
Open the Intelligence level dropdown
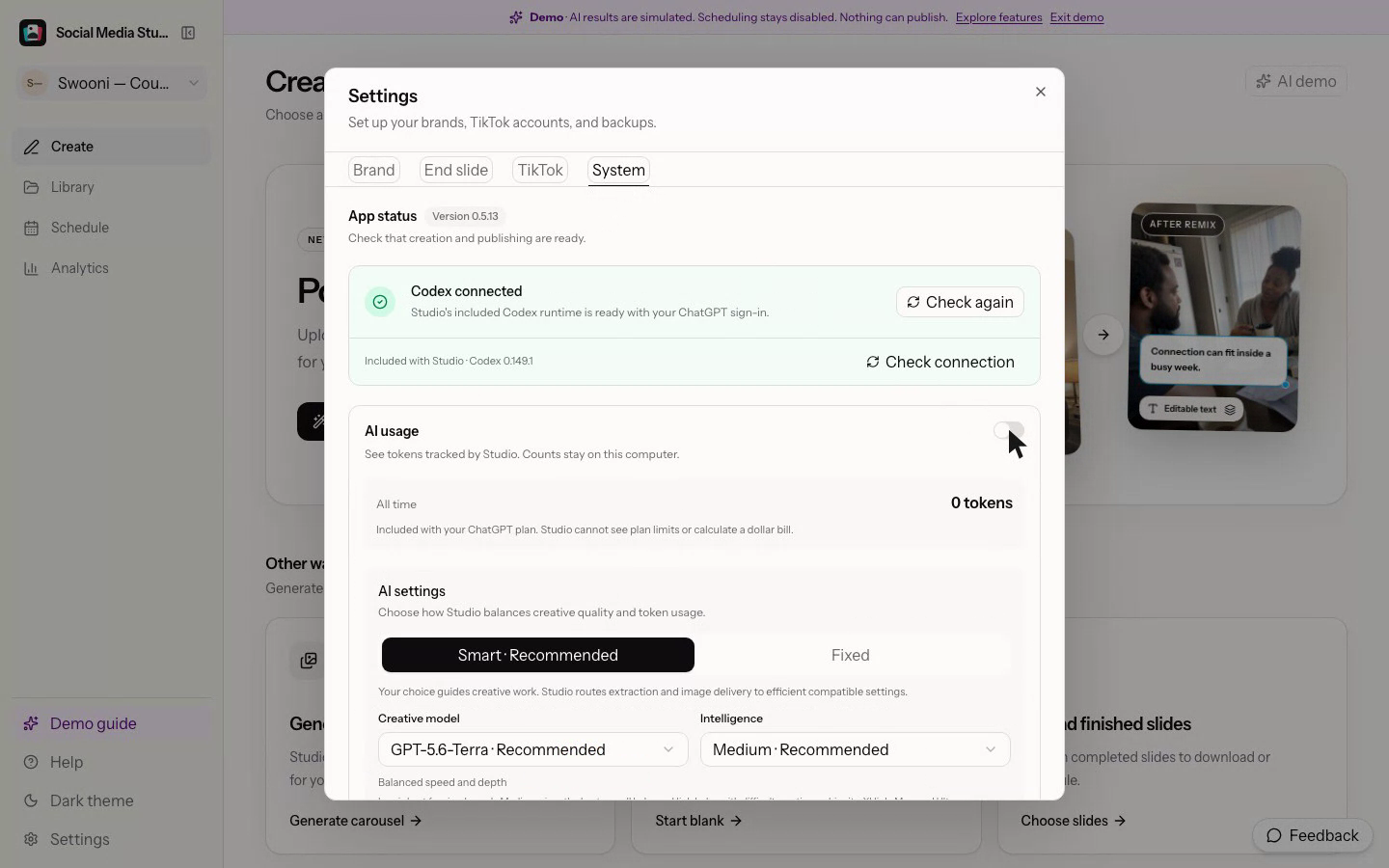click(x=855, y=749)
